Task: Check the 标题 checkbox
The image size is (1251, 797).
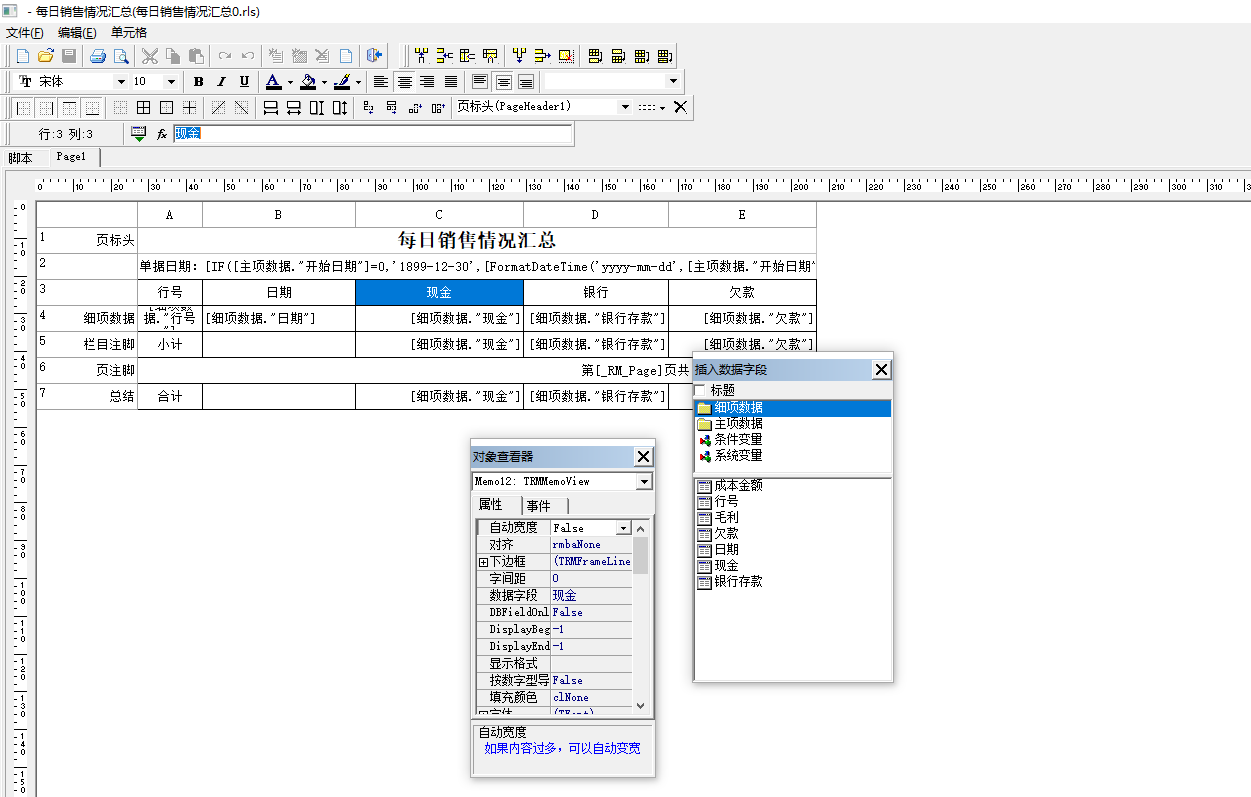Action: pos(700,390)
